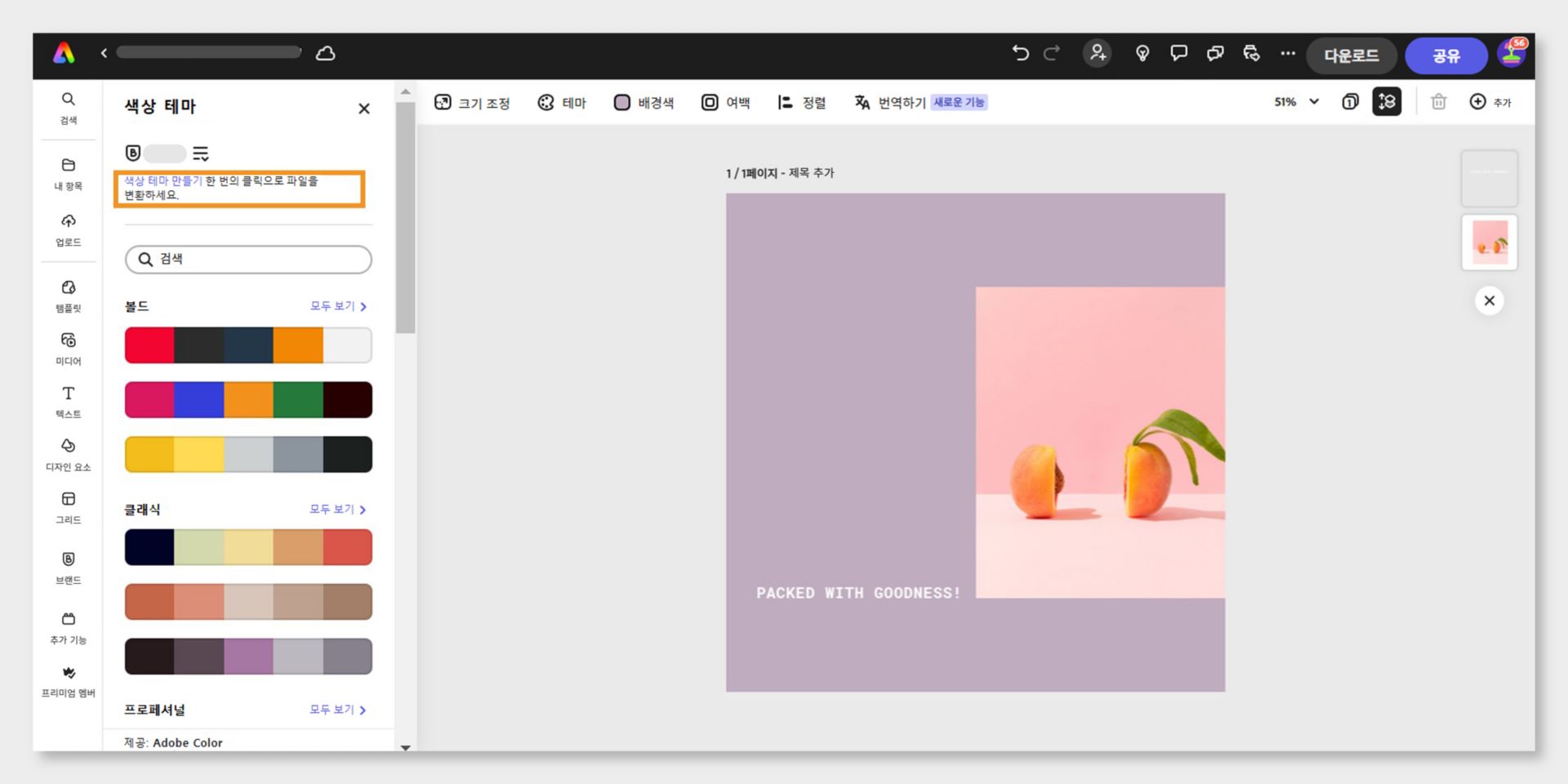The image size is (1568, 784).
Task: Apply the classic terracotta and beige palette
Action: point(248,602)
